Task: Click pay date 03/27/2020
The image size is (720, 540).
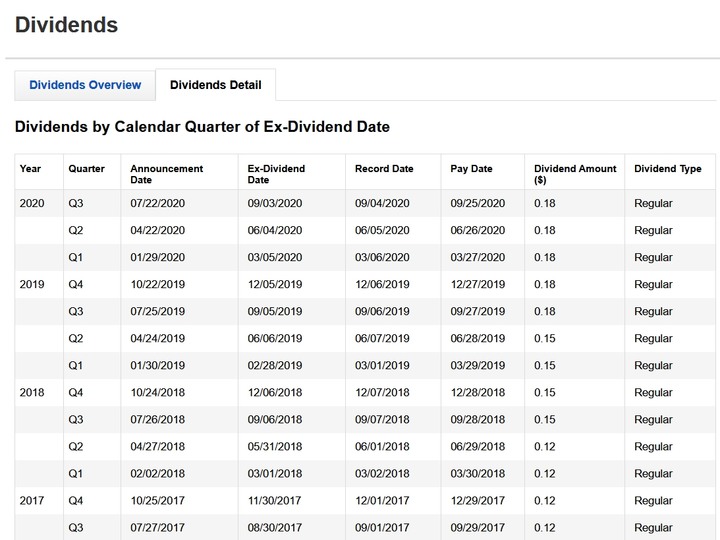Action: point(478,257)
